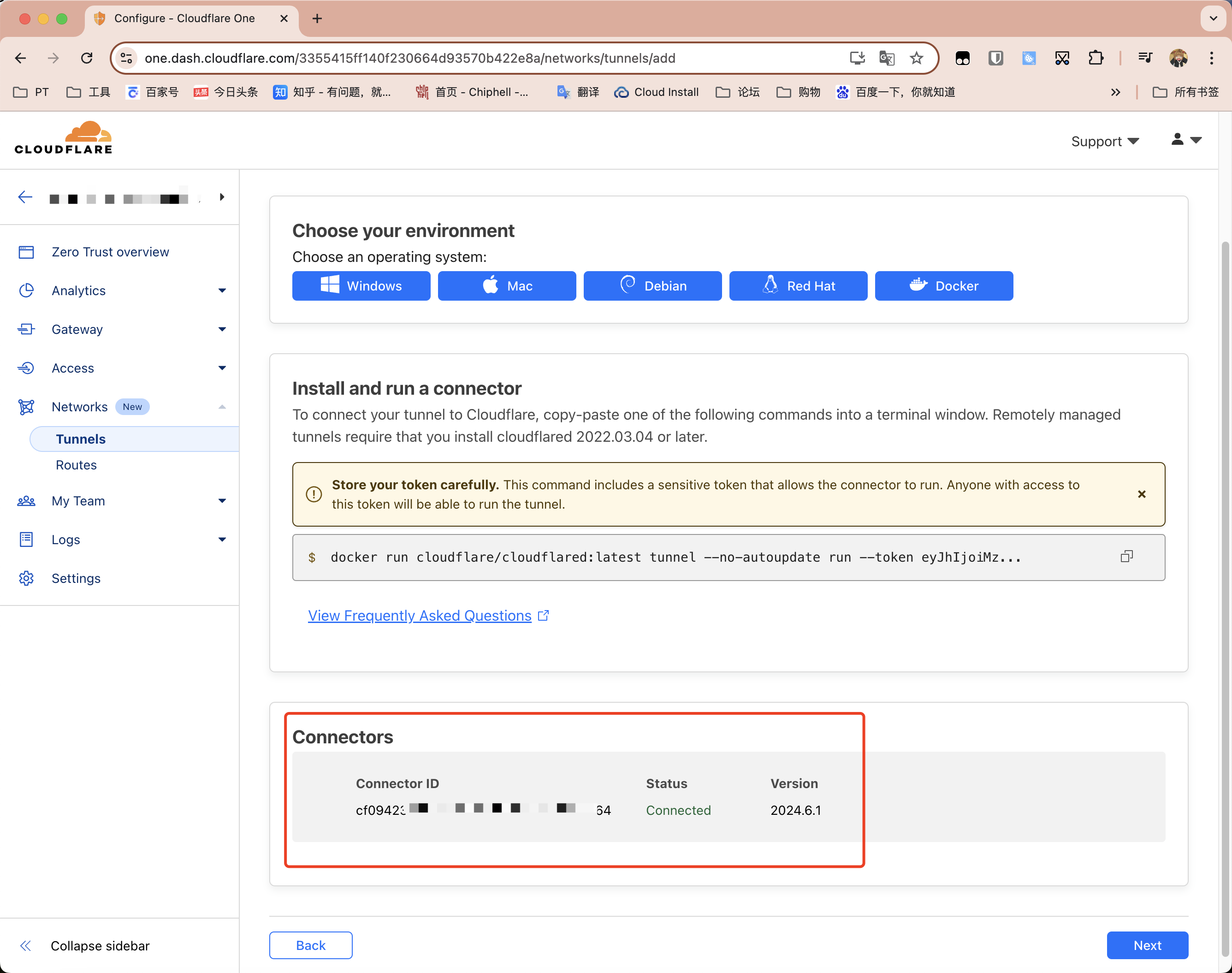Navigate back in browser history
This screenshot has width=1232, height=973.
click(20, 58)
